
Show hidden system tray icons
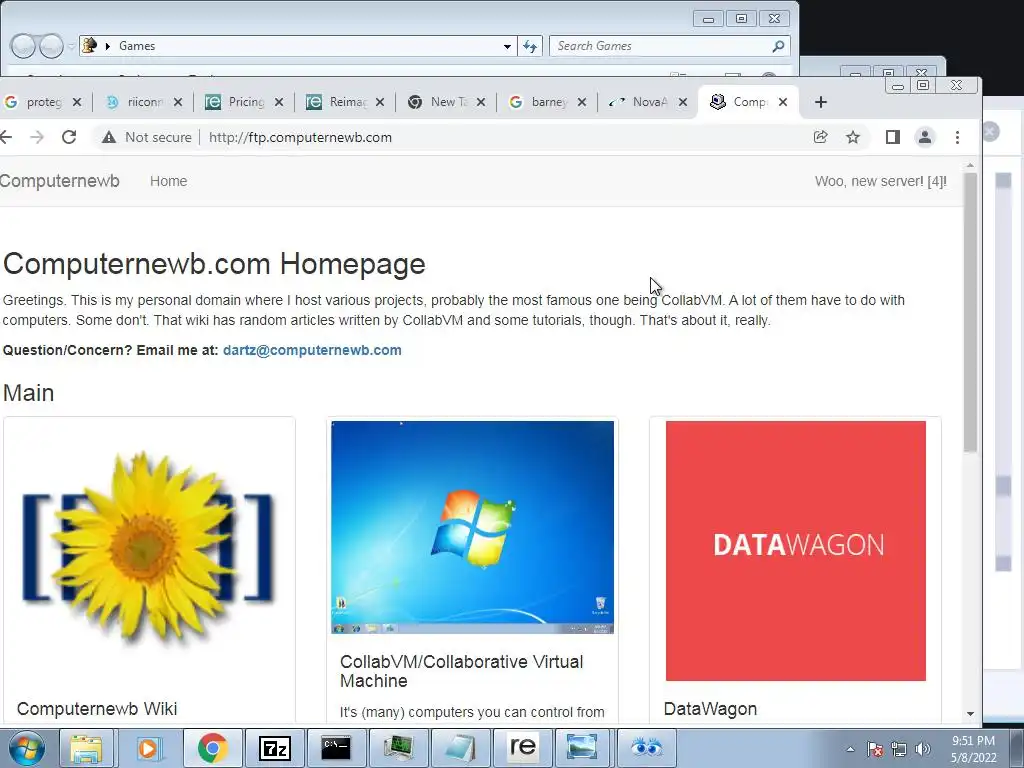[x=850, y=749]
